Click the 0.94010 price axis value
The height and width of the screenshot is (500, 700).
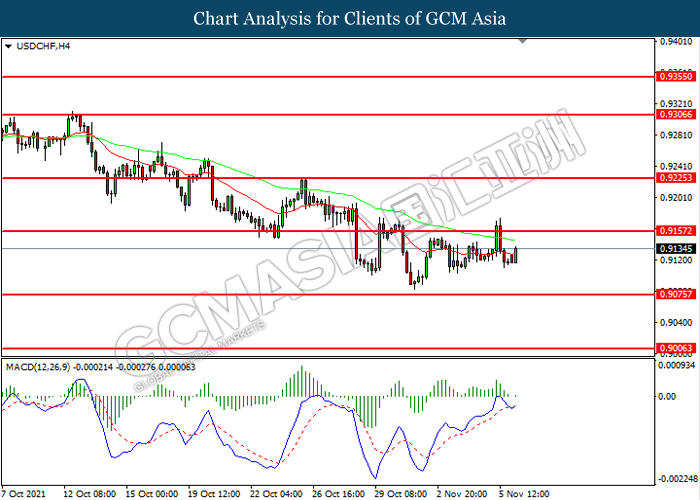tap(676, 42)
